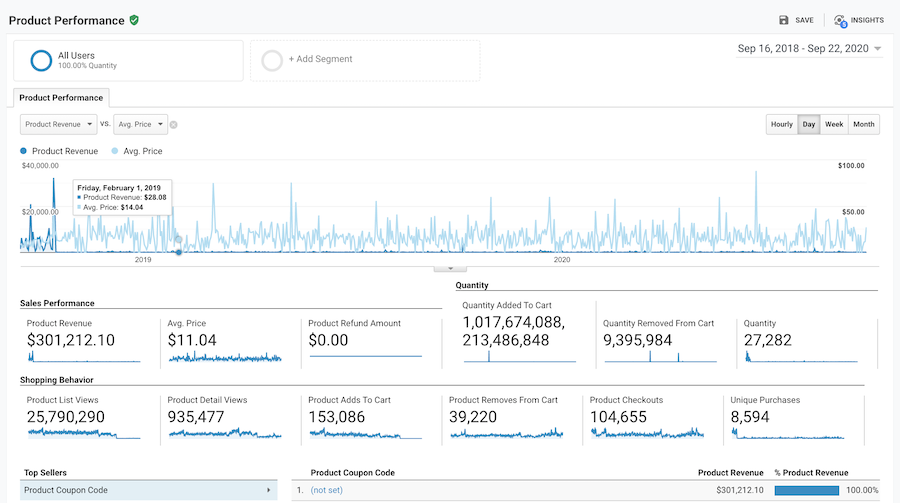Screen dimensions: 900x503
Task: Switch the chart to Month view
Action: [x=863, y=124]
